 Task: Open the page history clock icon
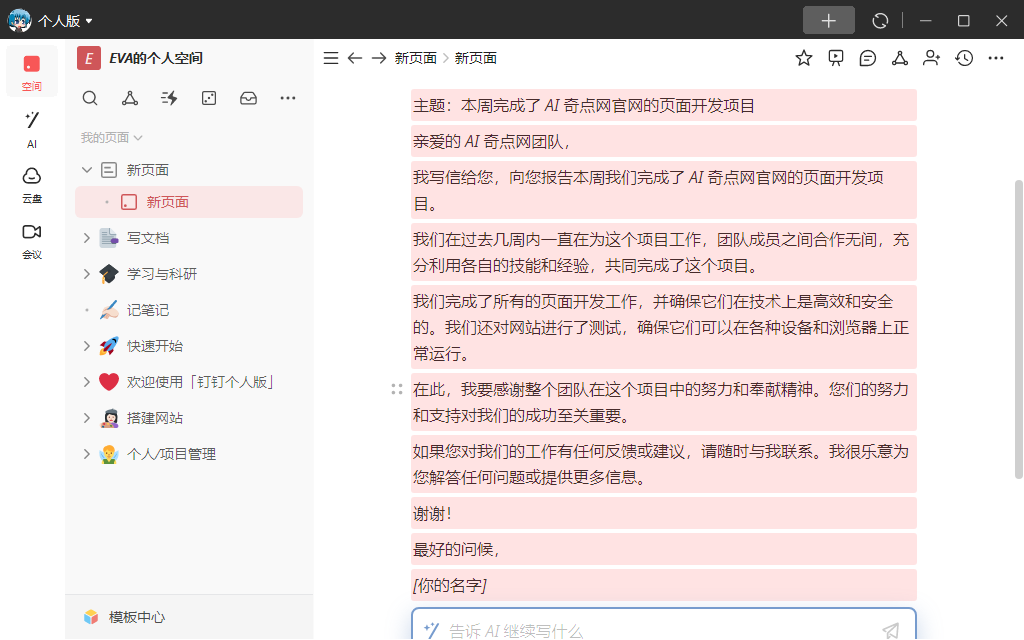click(964, 58)
